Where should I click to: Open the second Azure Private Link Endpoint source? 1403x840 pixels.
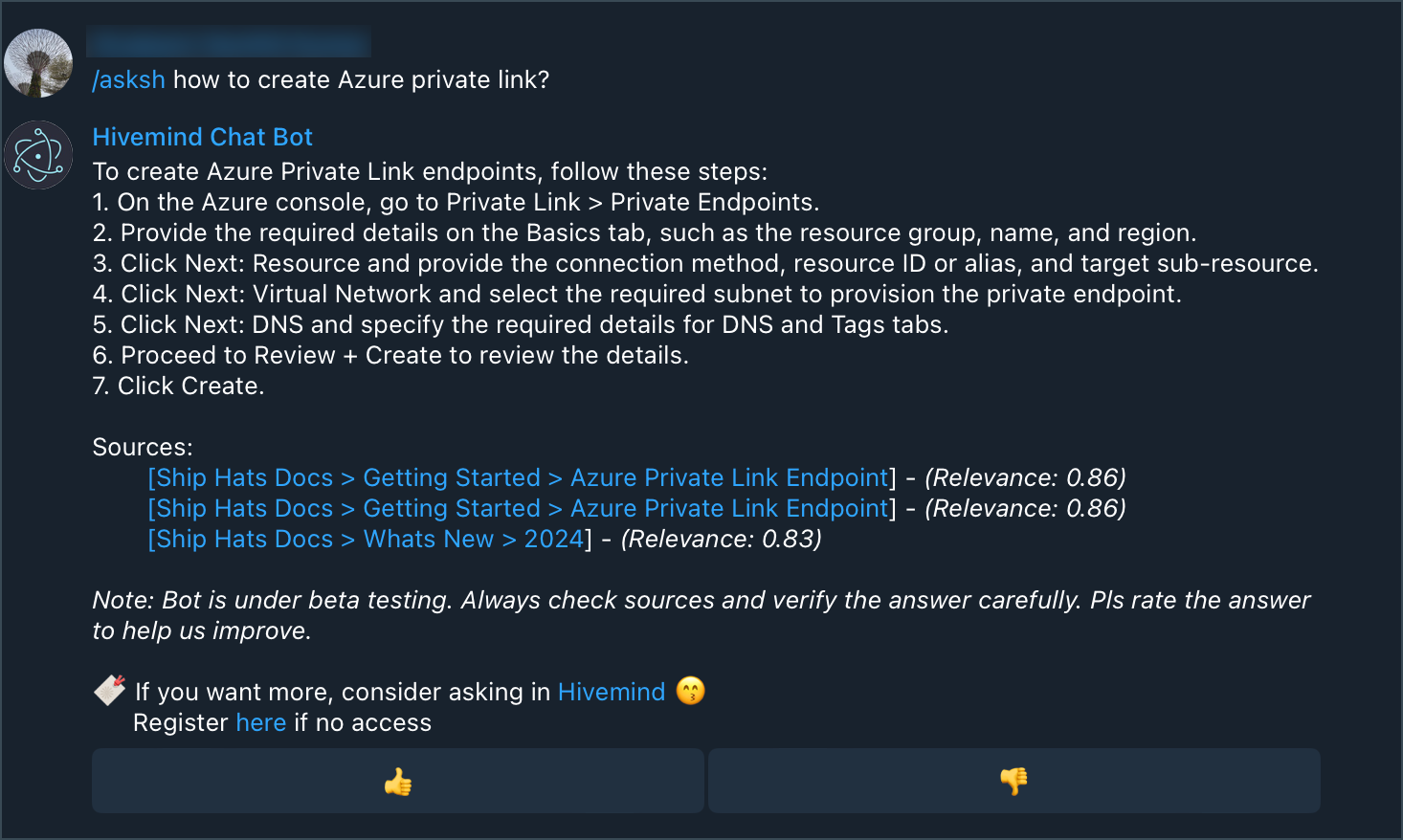click(523, 508)
